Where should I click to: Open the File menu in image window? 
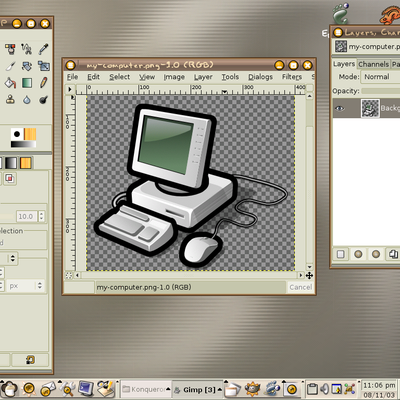pos(72,77)
